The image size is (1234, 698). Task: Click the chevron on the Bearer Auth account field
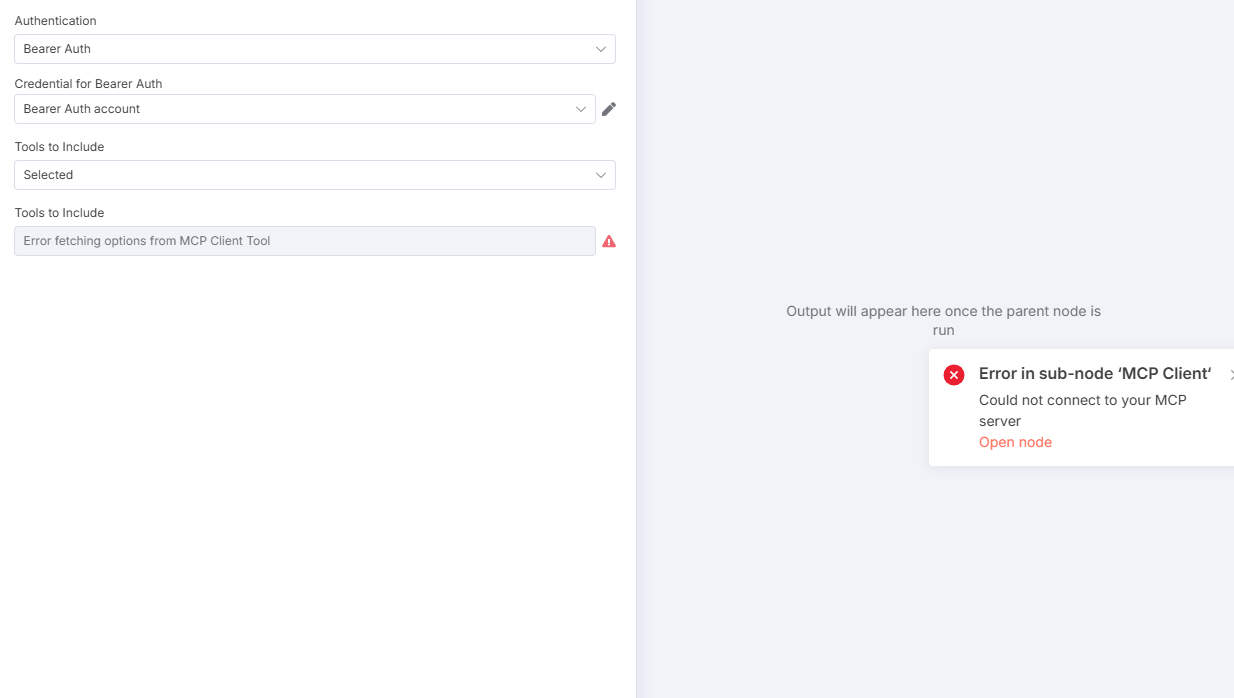click(581, 109)
